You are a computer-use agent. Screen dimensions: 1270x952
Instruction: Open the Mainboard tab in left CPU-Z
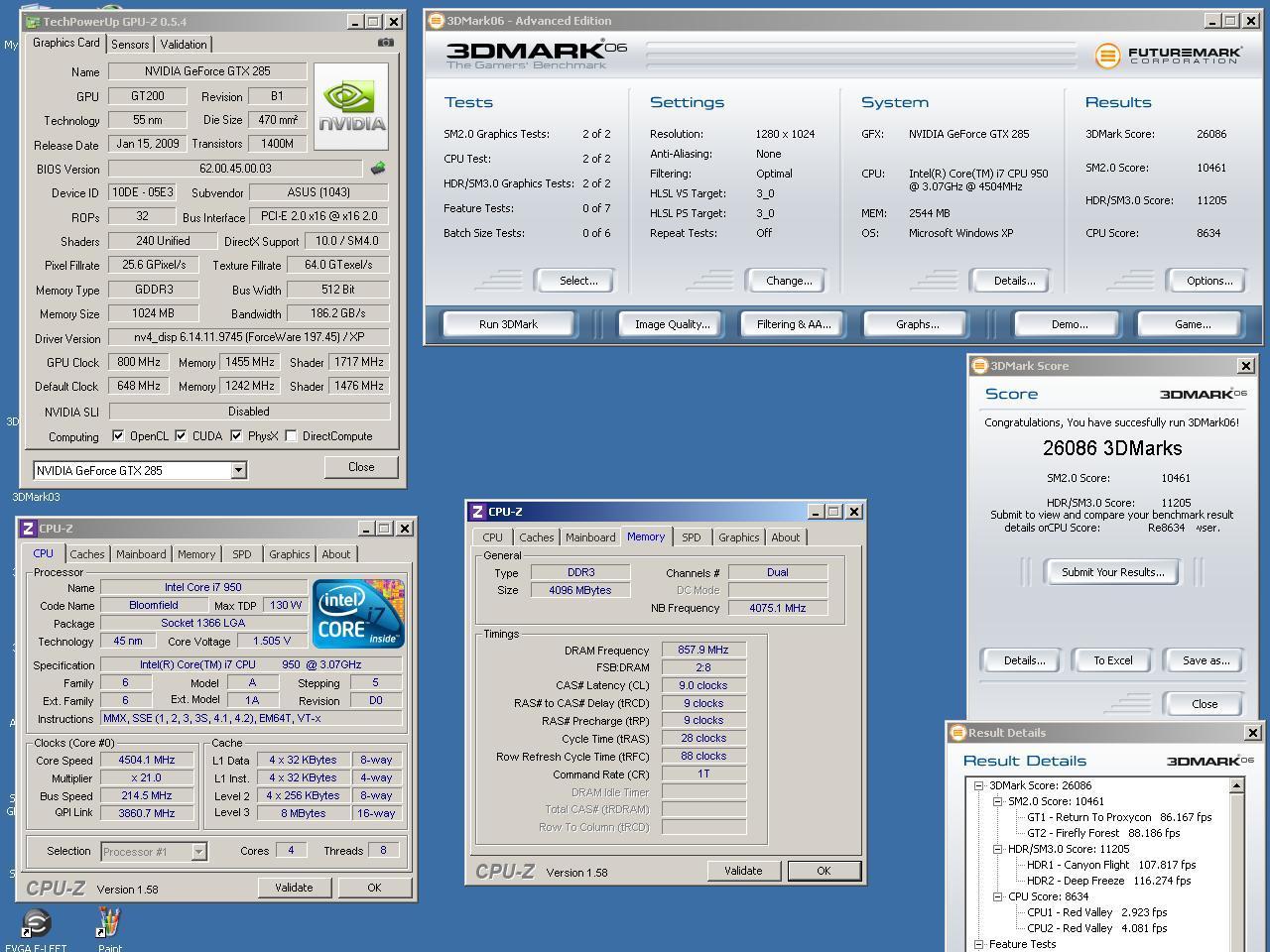click(x=141, y=554)
